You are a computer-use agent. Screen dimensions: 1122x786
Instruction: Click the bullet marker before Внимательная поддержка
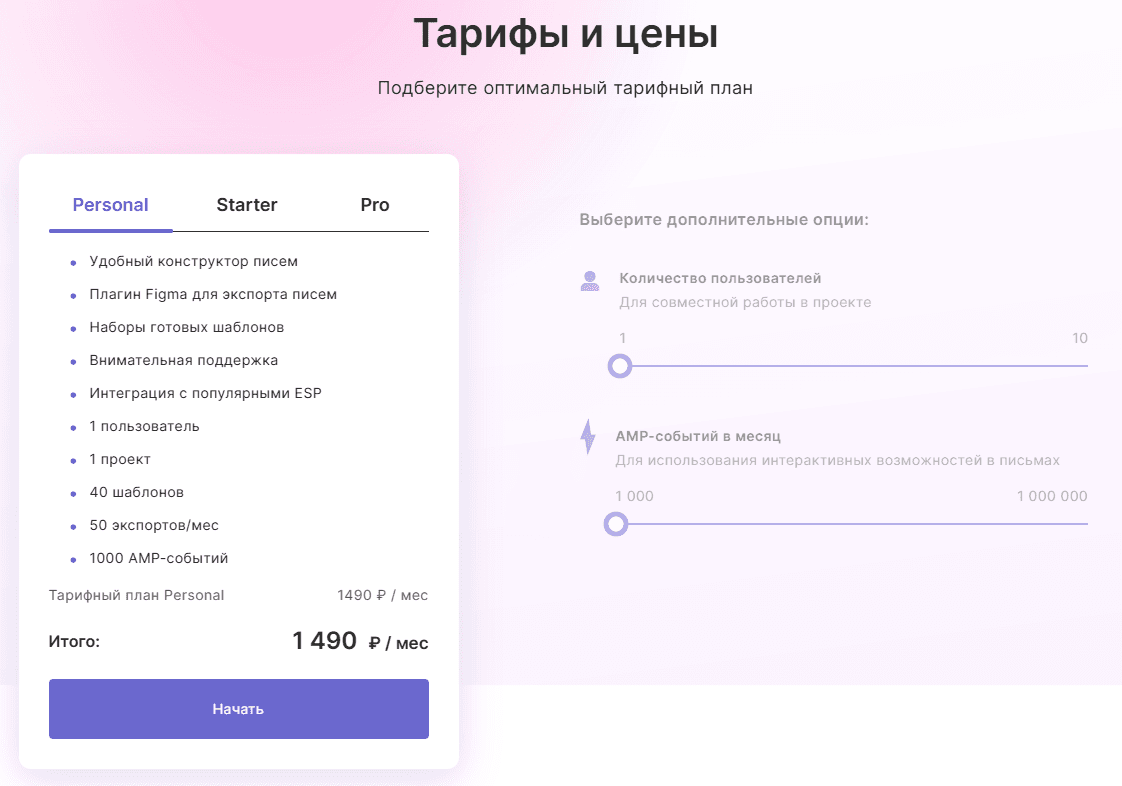[71, 360]
